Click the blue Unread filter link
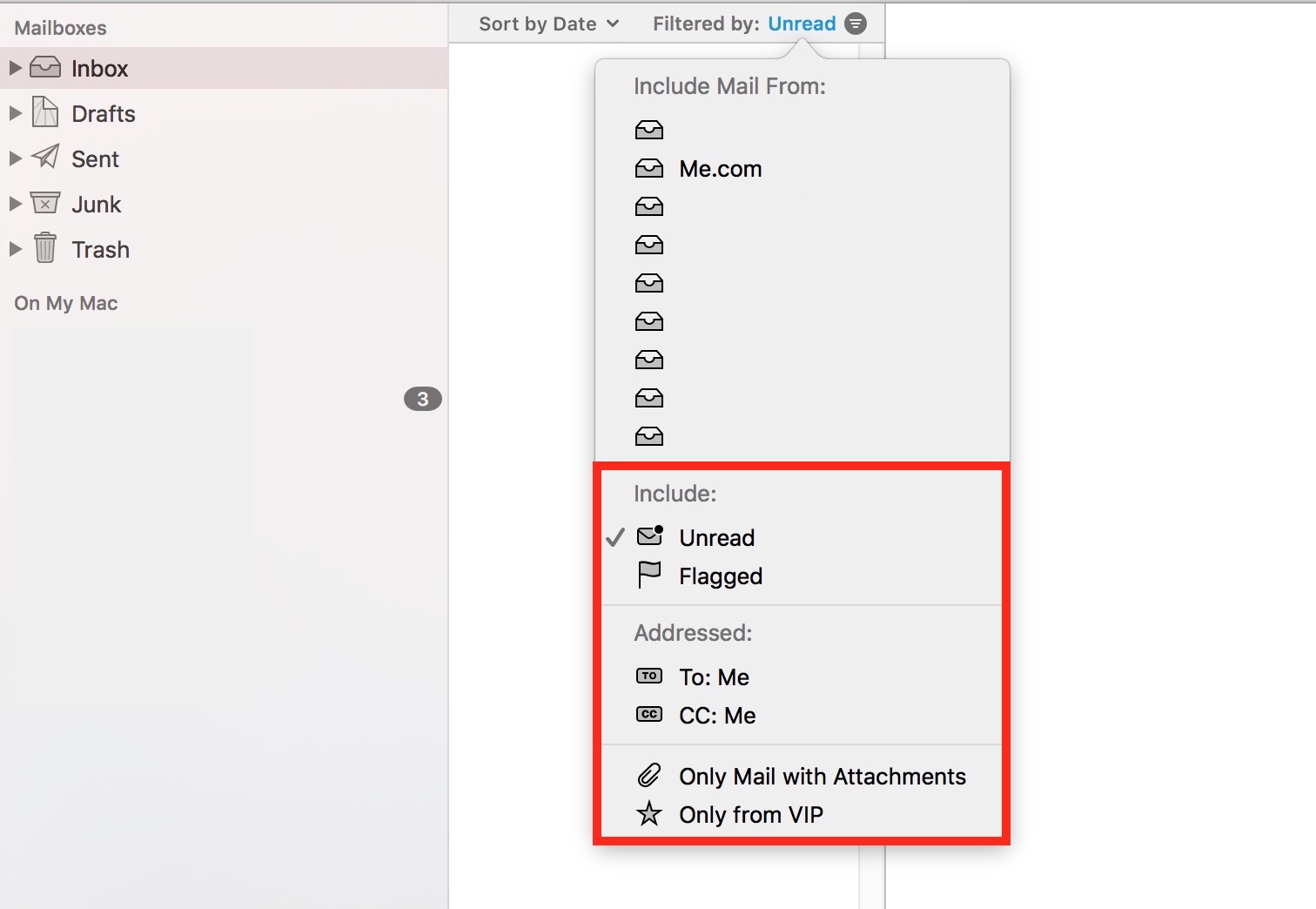The height and width of the screenshot is (909, 1316). pos(802,24)
